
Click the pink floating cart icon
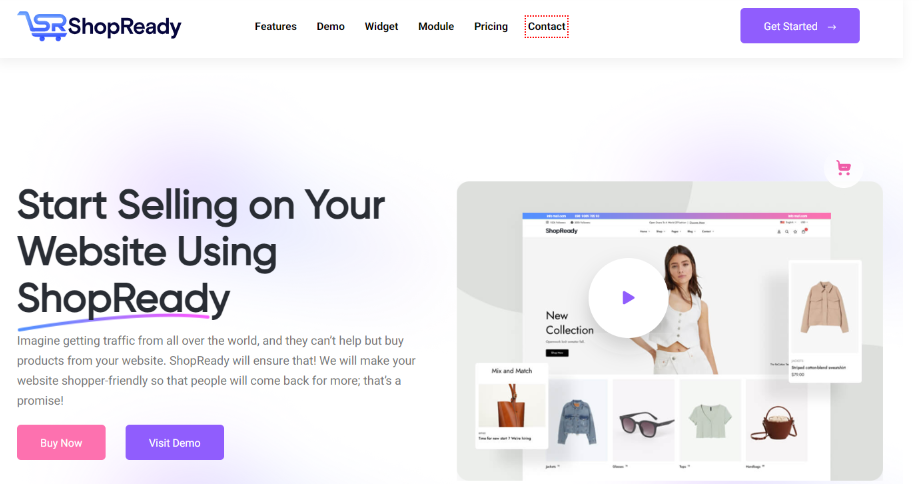[x=843, y=168]
